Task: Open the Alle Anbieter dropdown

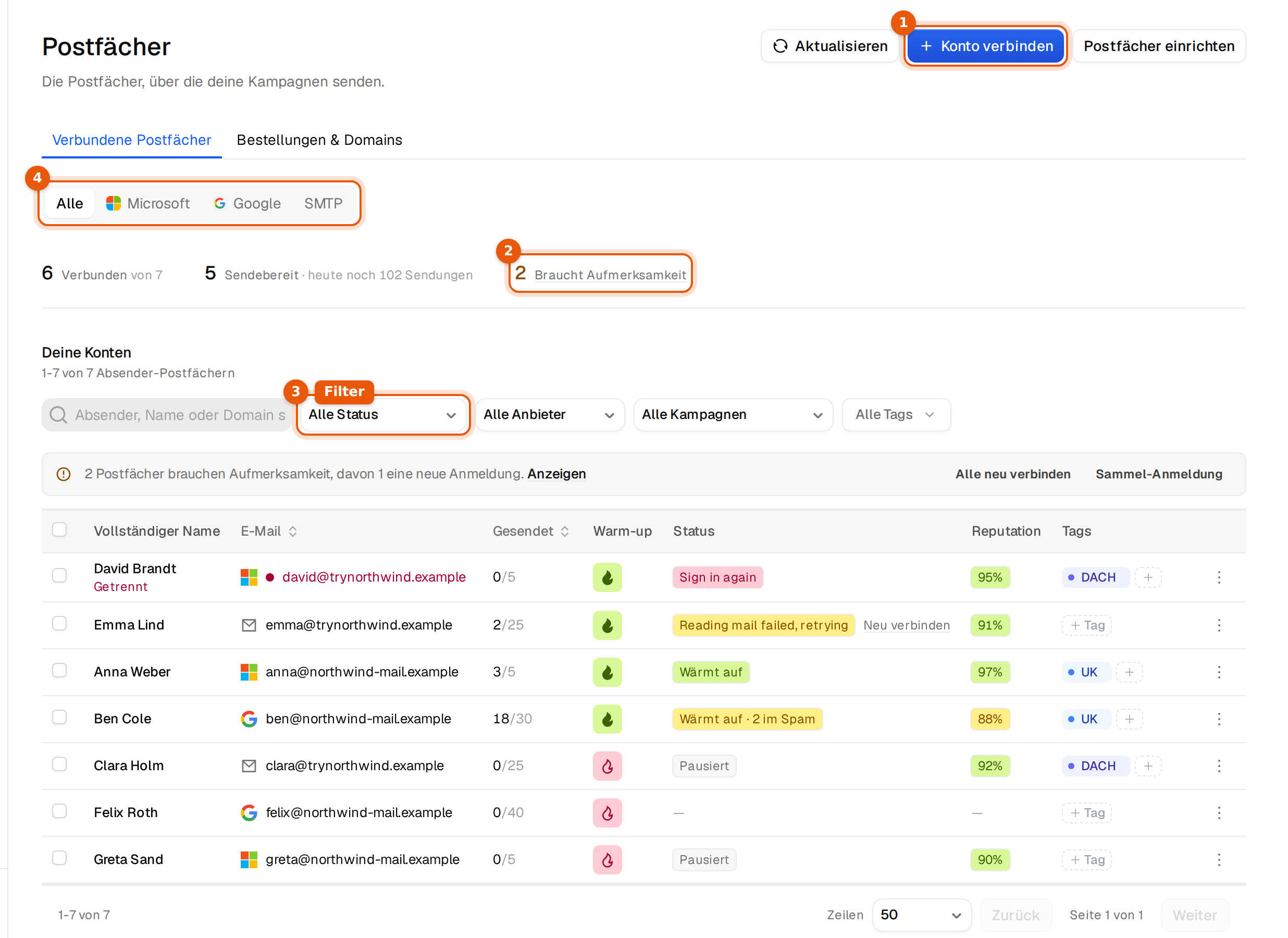Action: pyautogui.click(x=549, y=415)
